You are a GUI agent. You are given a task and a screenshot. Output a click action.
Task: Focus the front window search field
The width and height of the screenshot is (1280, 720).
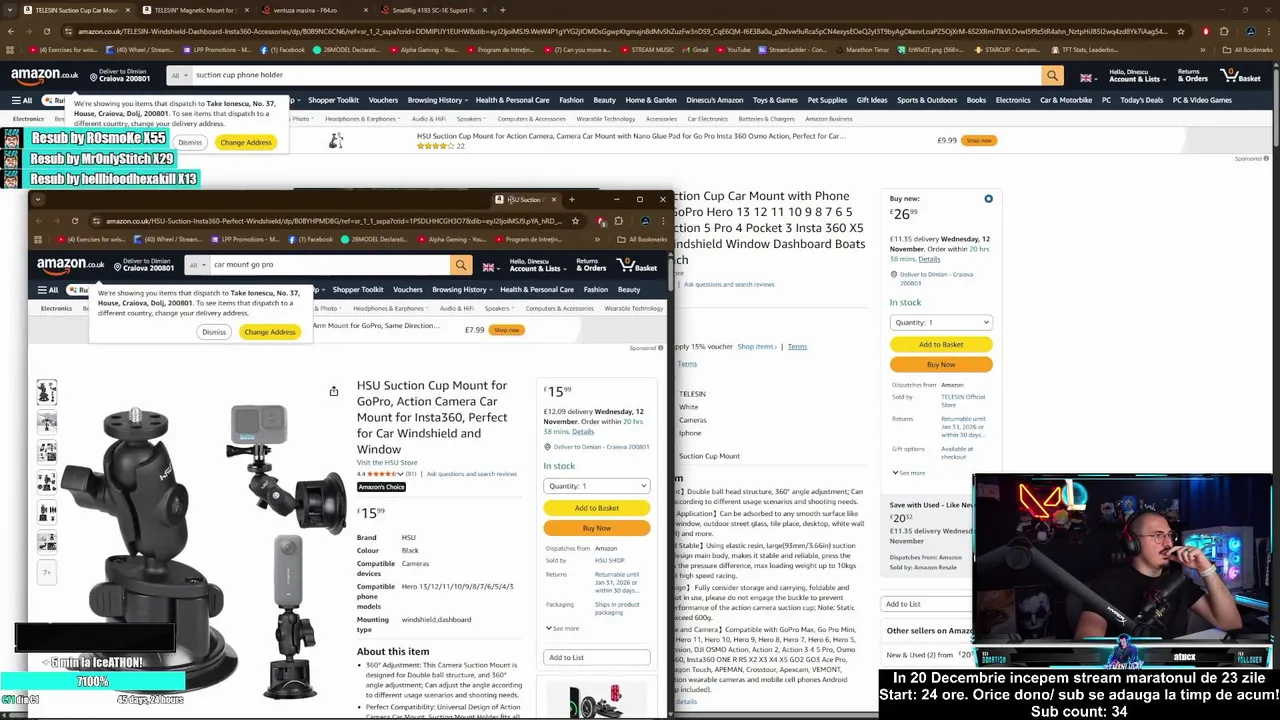click(330, 265)
